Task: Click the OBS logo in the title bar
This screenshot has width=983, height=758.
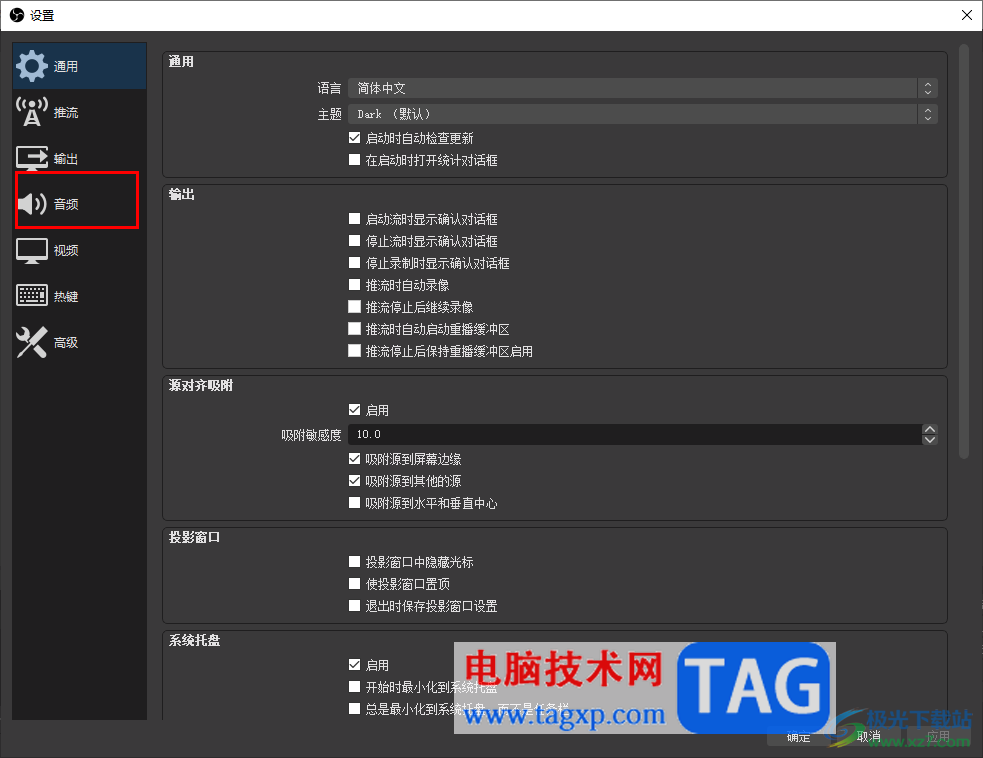Action: coord(17,15)
